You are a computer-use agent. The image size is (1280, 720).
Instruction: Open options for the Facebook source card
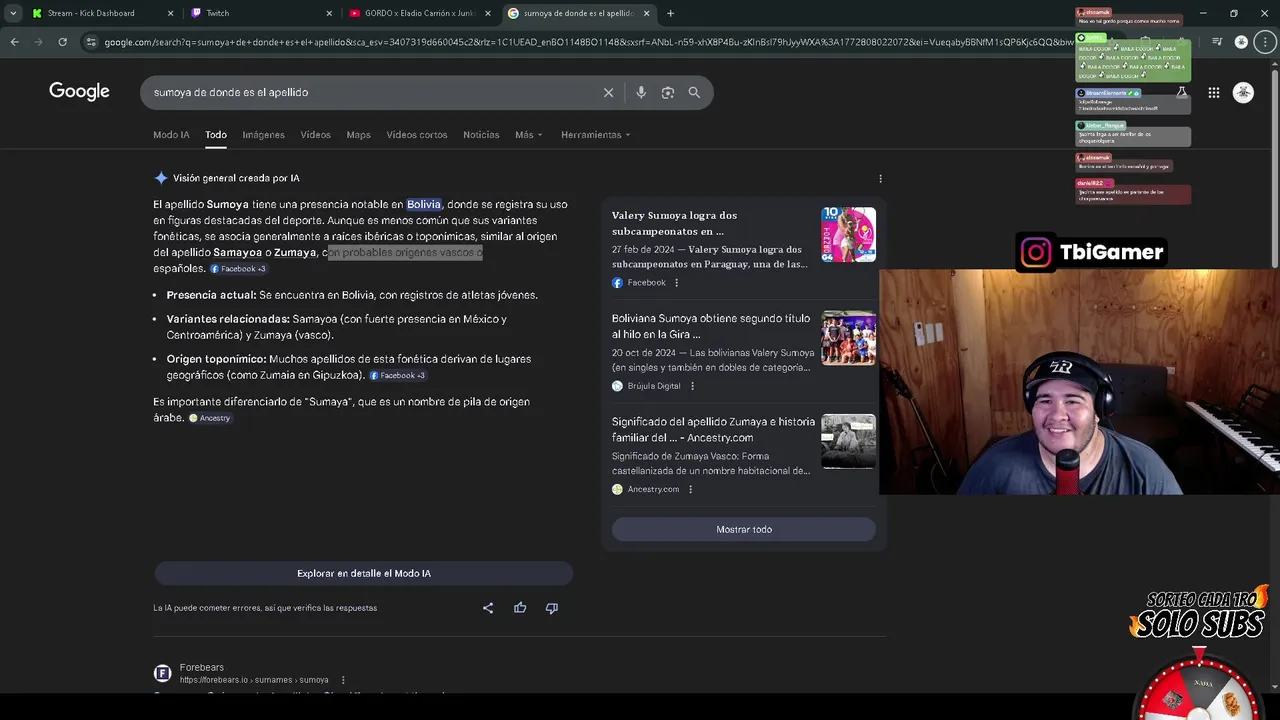(676, 283)
